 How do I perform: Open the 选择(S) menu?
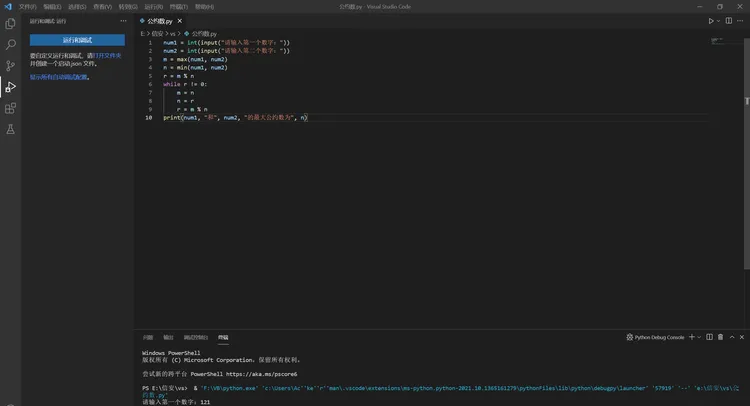(77, 7)
